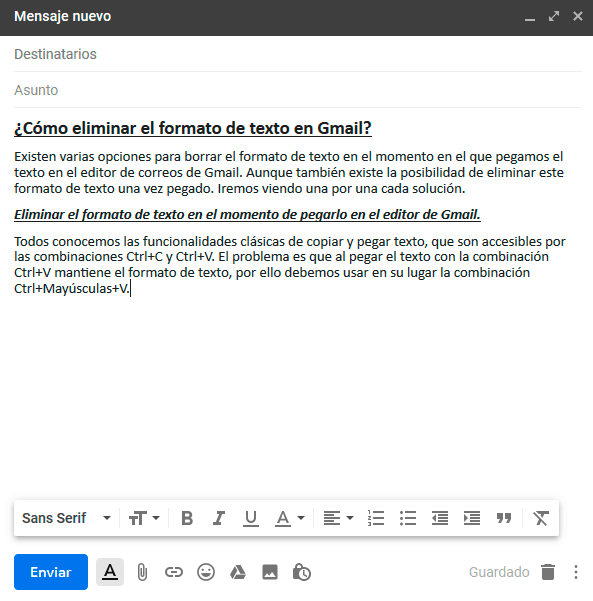Click the Enviar send button
Screen dimensions: 593x601
click(51, 572)
